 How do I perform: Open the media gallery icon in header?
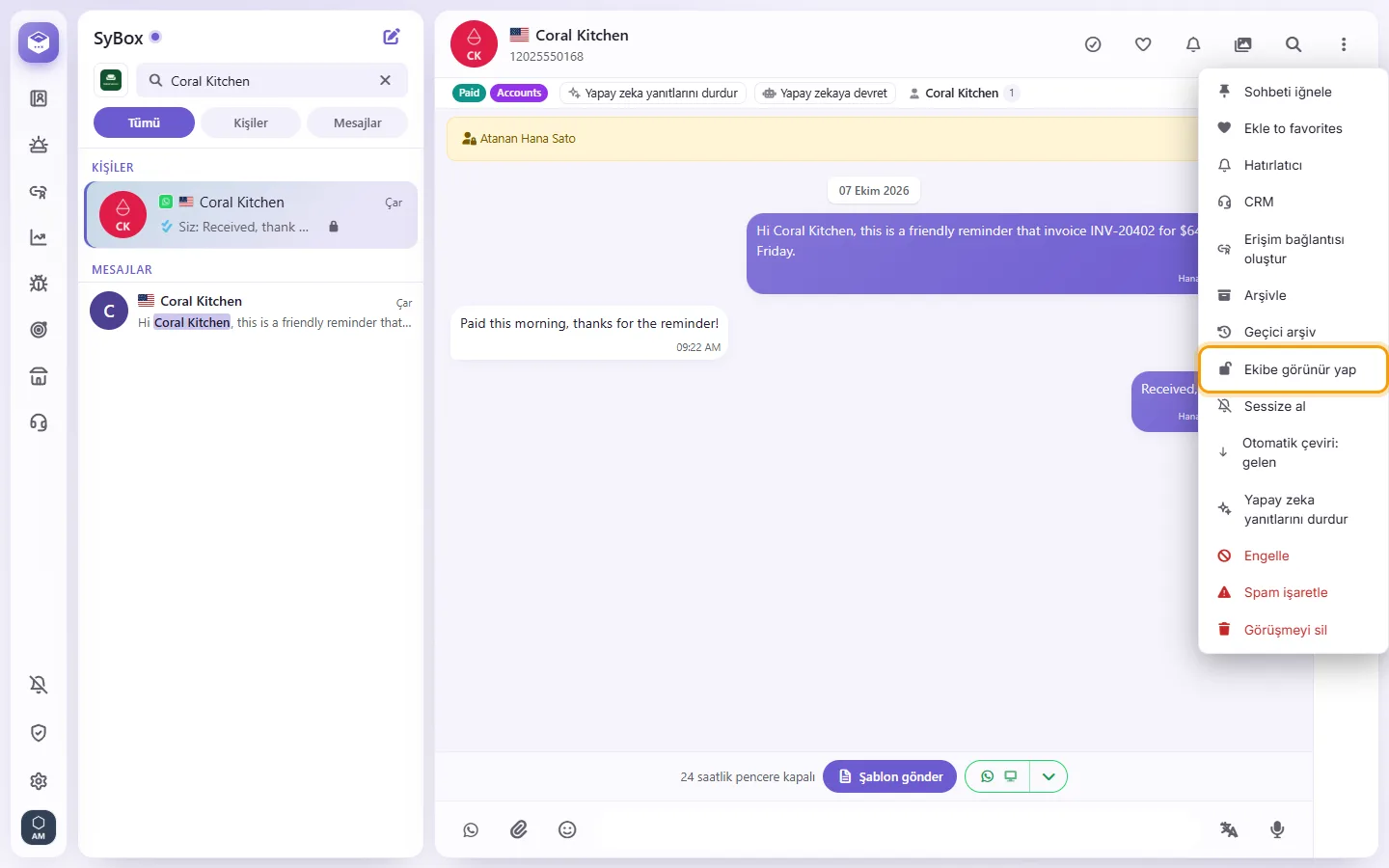tap(1243, 44)
